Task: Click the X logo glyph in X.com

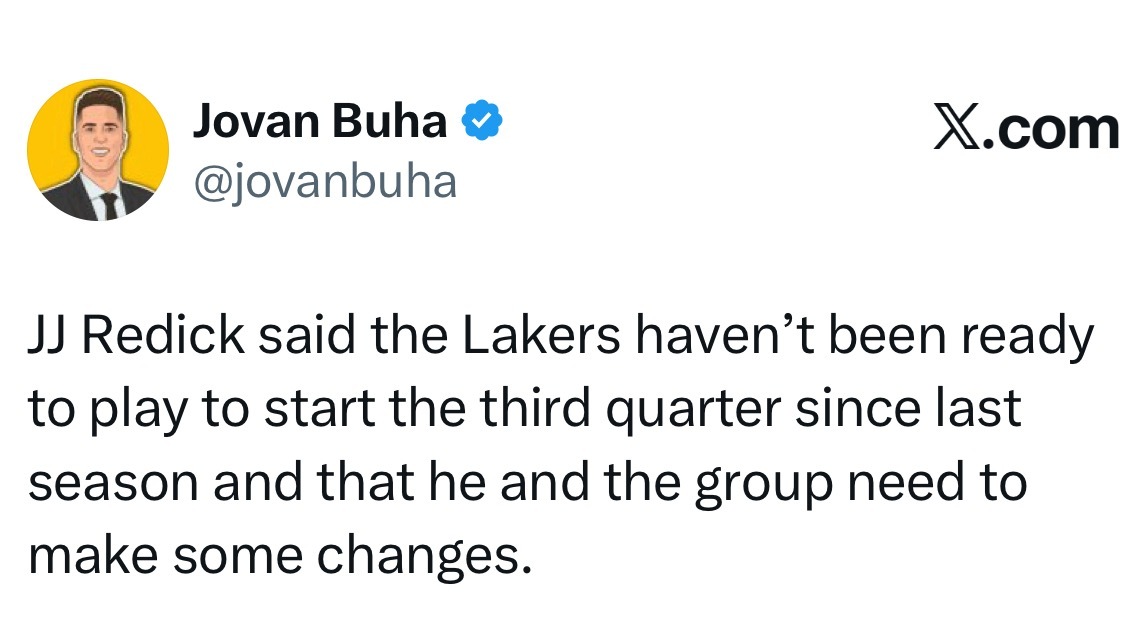Action: click(957, 129)
